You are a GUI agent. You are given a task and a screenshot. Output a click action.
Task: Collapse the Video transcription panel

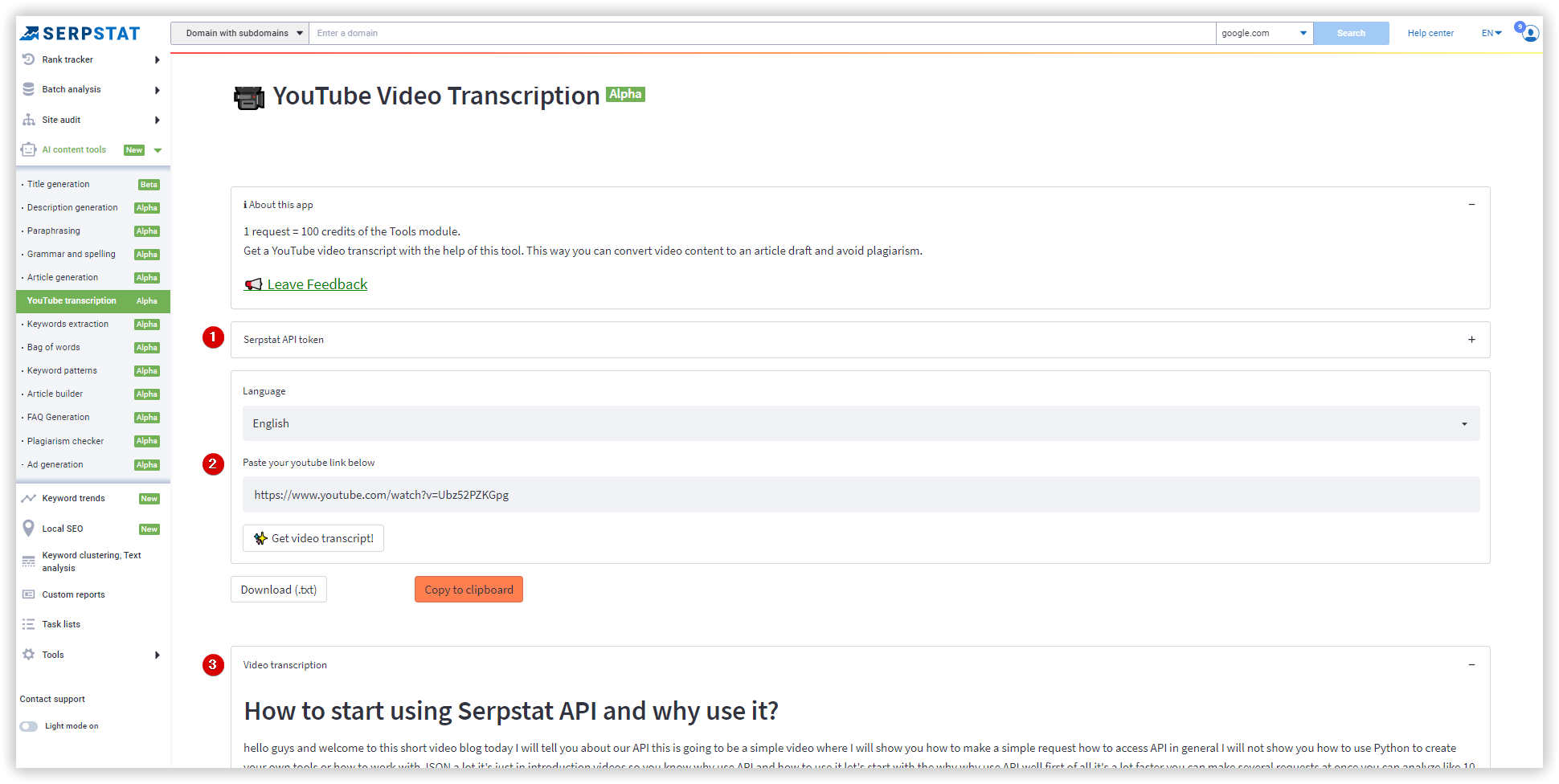coord(1471,665)
